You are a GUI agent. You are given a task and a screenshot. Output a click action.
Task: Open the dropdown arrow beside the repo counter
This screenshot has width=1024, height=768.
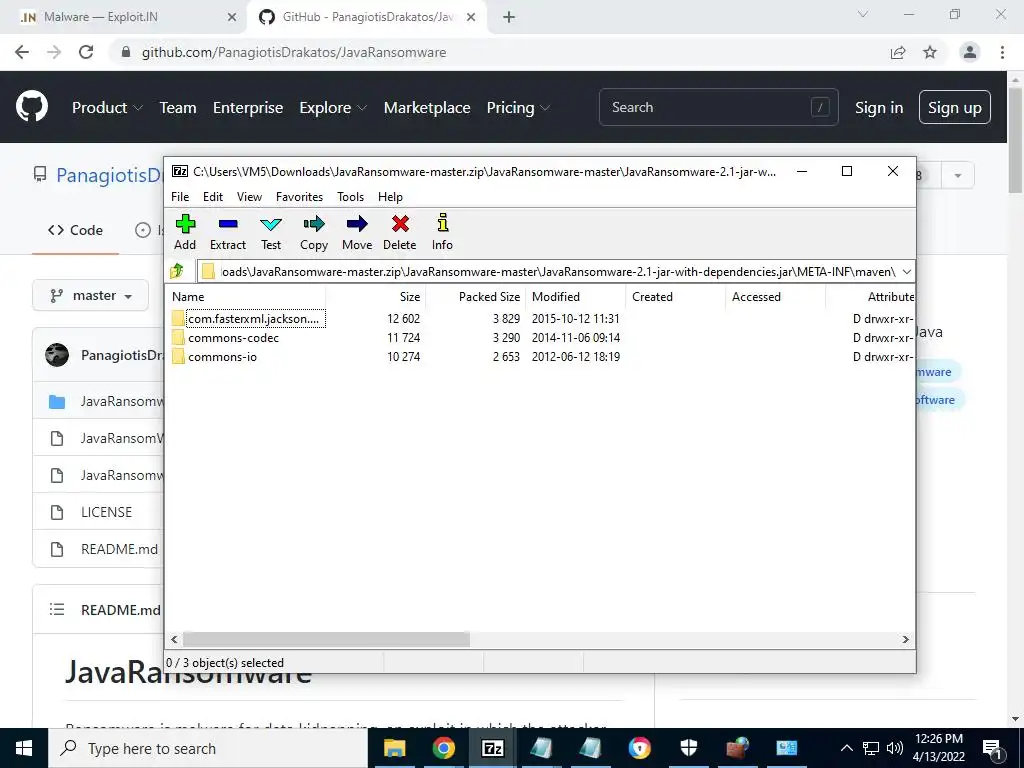pyautogui.click(x=957, y=176)
